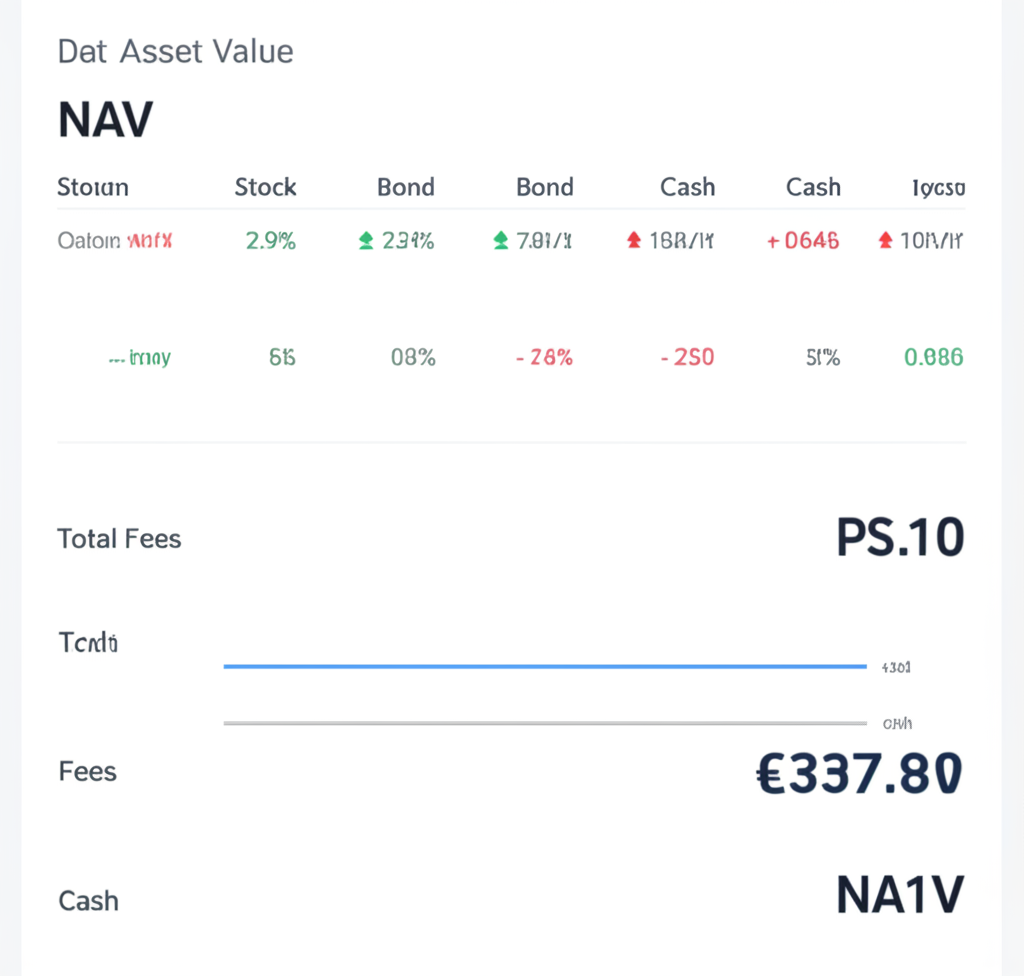Click the green up arrow beside 234%

tap(366, 240)
